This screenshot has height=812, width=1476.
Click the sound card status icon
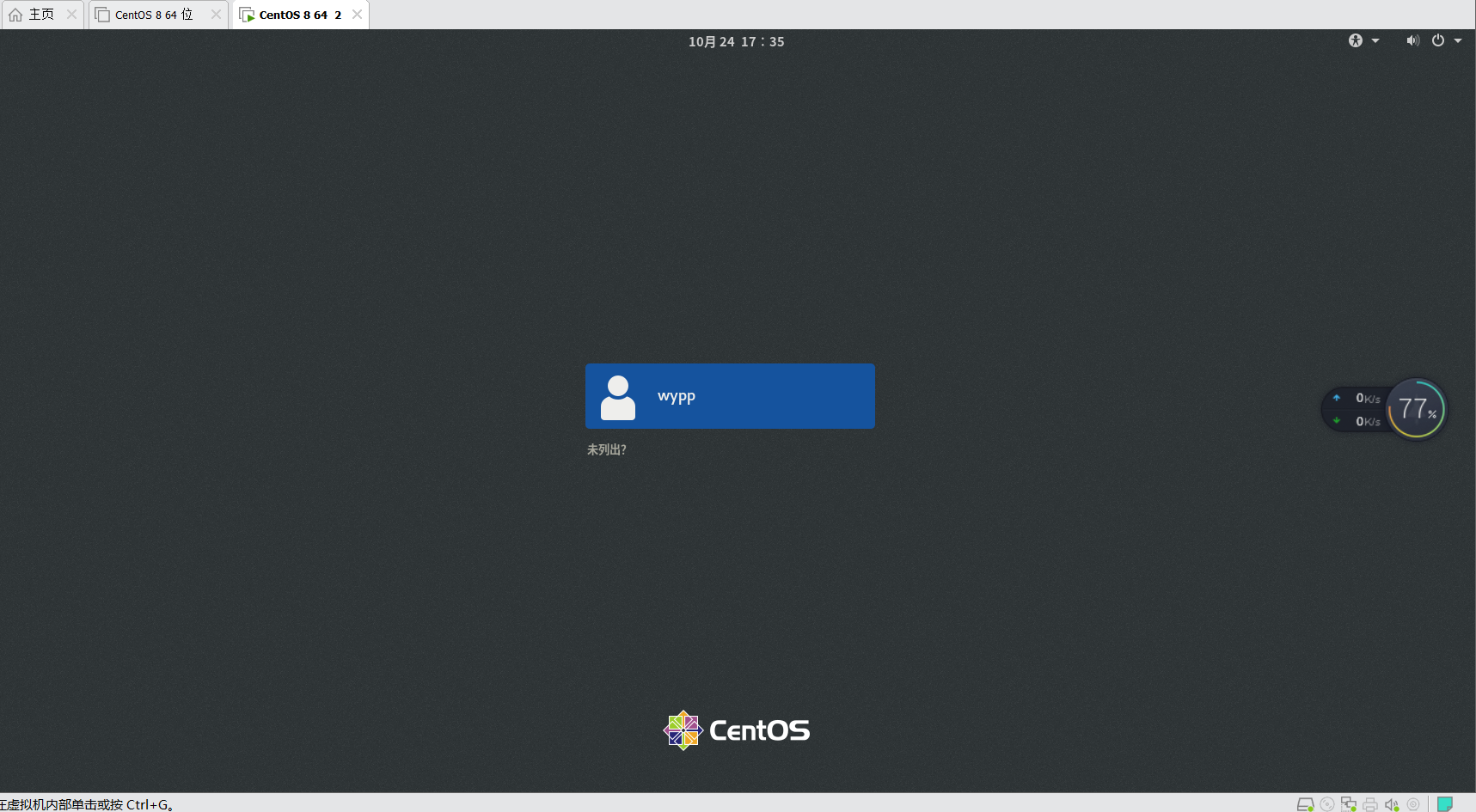[1392, 804]
